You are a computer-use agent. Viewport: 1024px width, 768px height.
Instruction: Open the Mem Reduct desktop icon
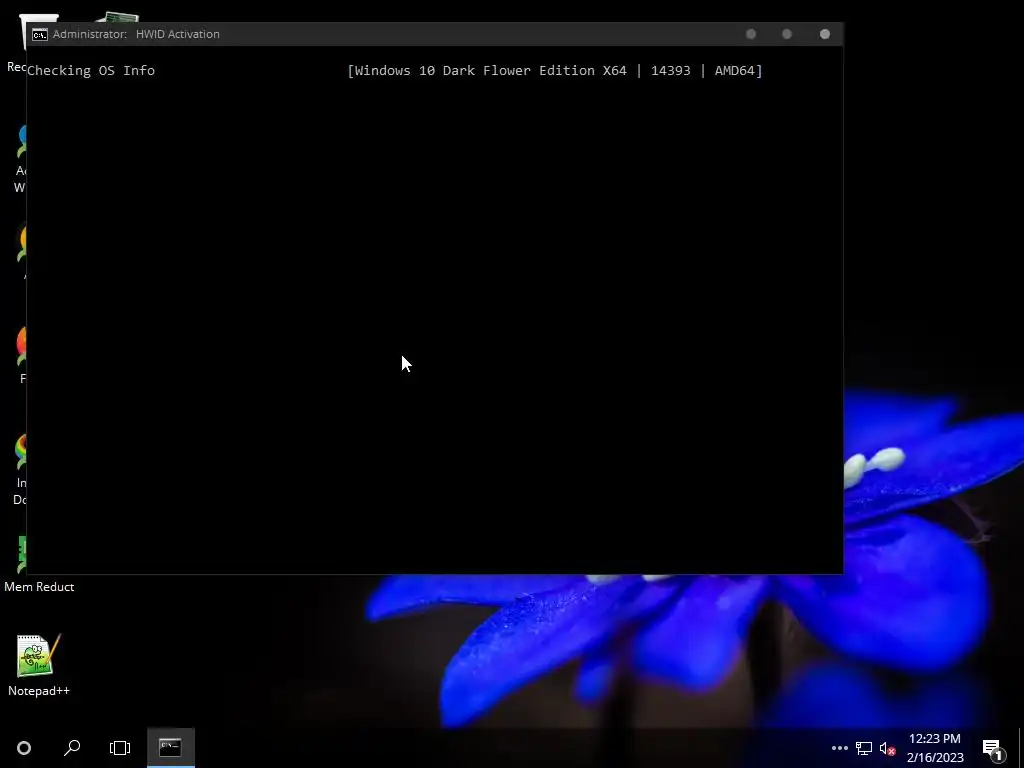pyautogui.click(x=39, y=565)
